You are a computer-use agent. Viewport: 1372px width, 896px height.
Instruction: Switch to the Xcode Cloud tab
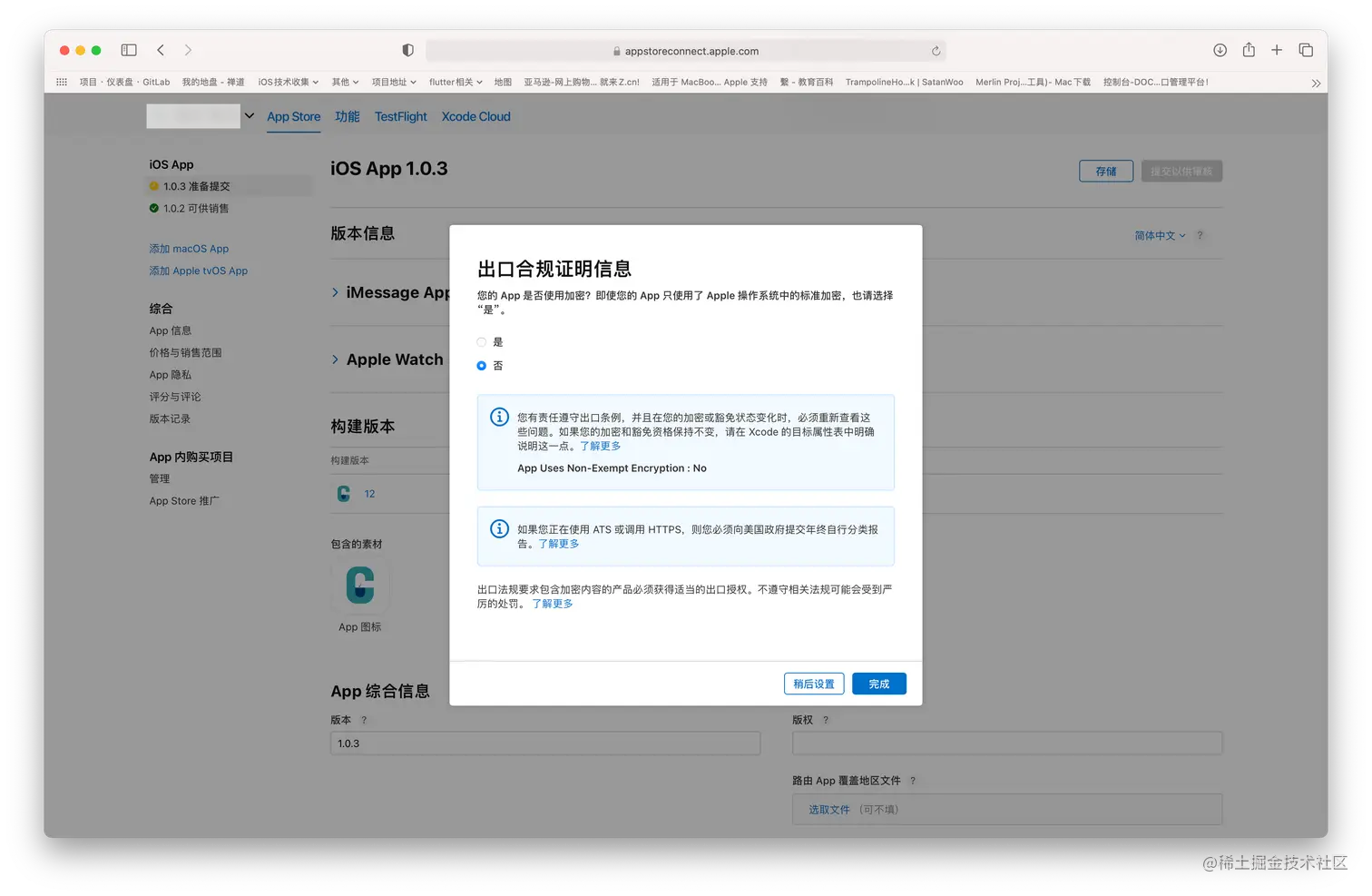475,116
